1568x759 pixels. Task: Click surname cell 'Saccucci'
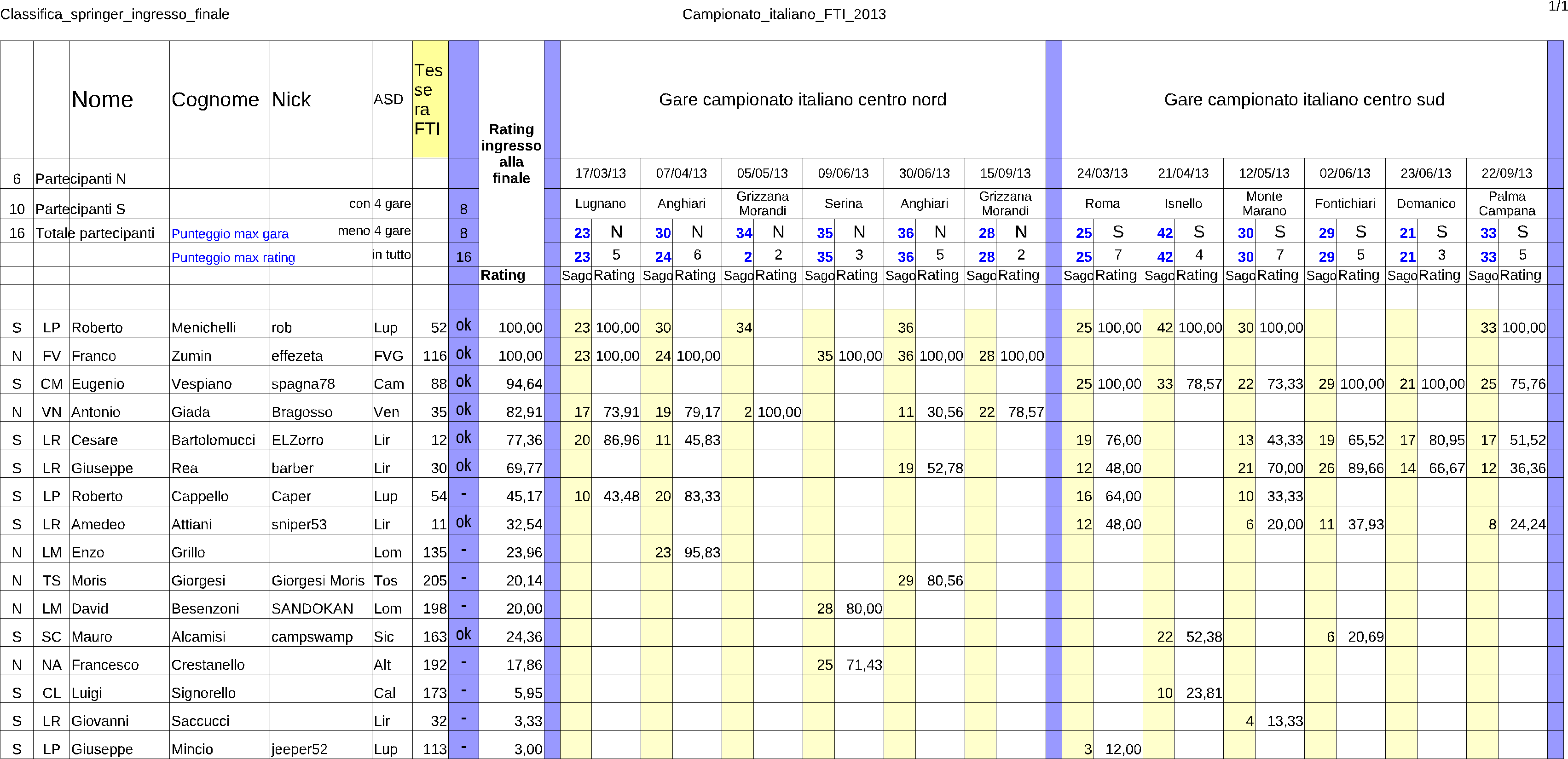point(200,721)
